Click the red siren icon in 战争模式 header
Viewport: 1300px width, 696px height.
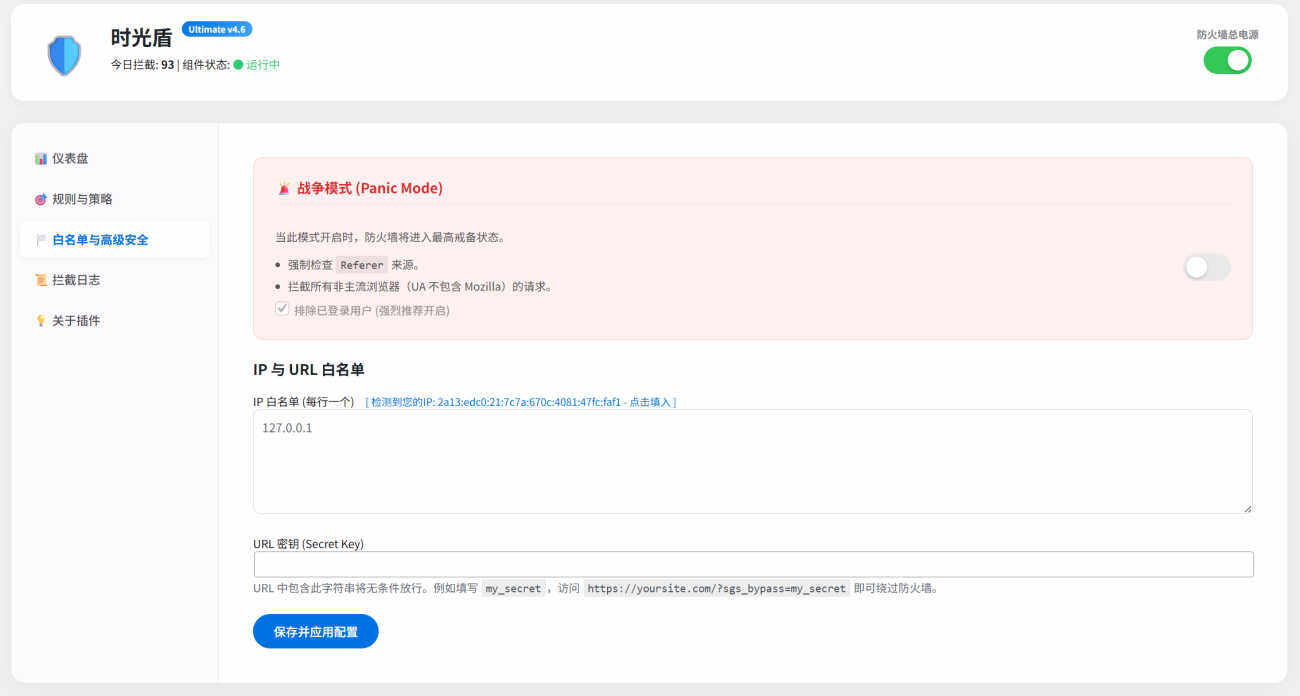tap(284, 188)
